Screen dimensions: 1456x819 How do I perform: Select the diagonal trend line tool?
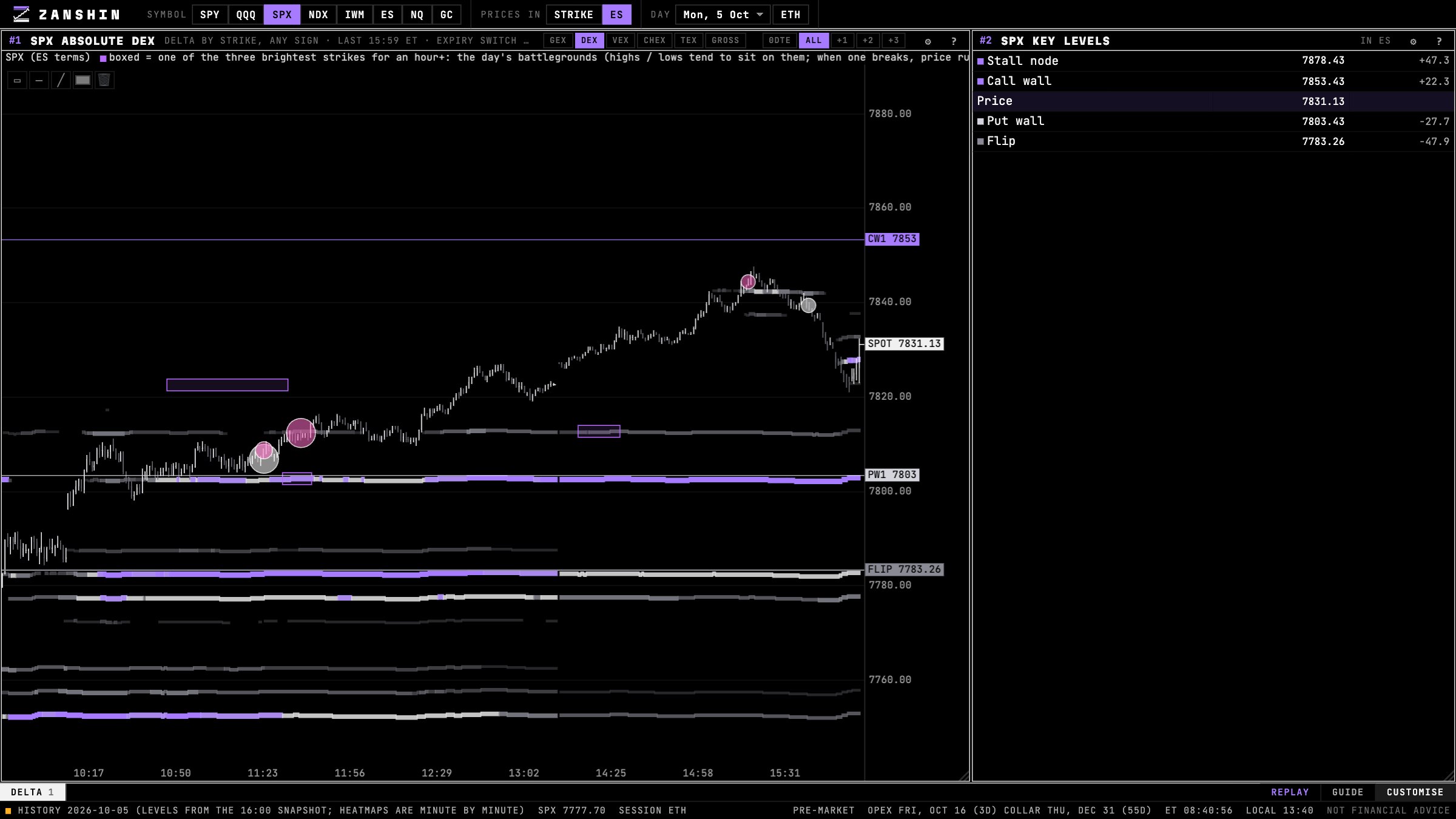tap(61, 80)
